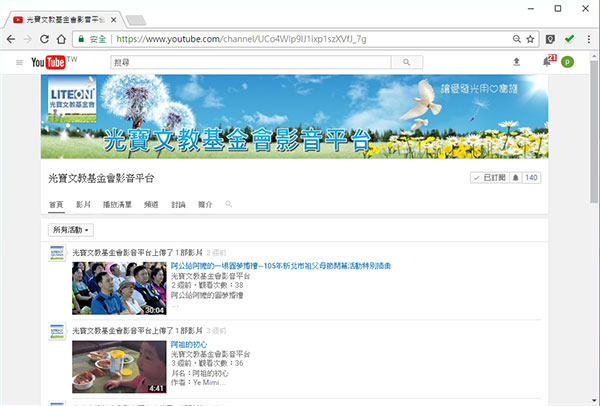Screen dimensions: 600x406
Task: Open the YouTube hamburger guide menu
Action: tap(19, 62)
